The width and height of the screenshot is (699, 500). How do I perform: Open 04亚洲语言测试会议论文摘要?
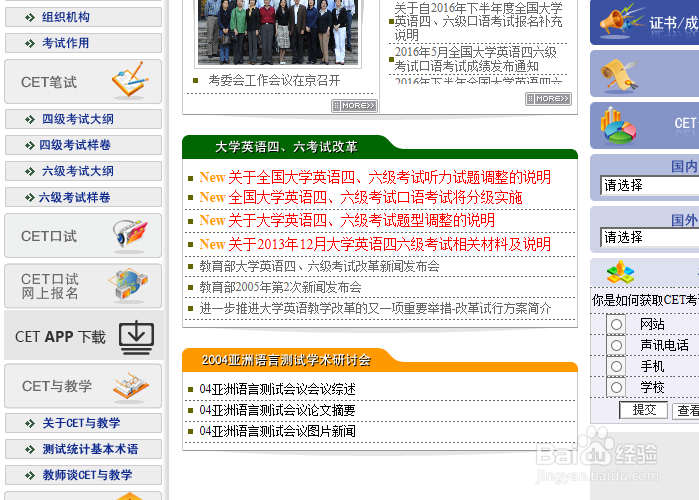coord(277,410)
